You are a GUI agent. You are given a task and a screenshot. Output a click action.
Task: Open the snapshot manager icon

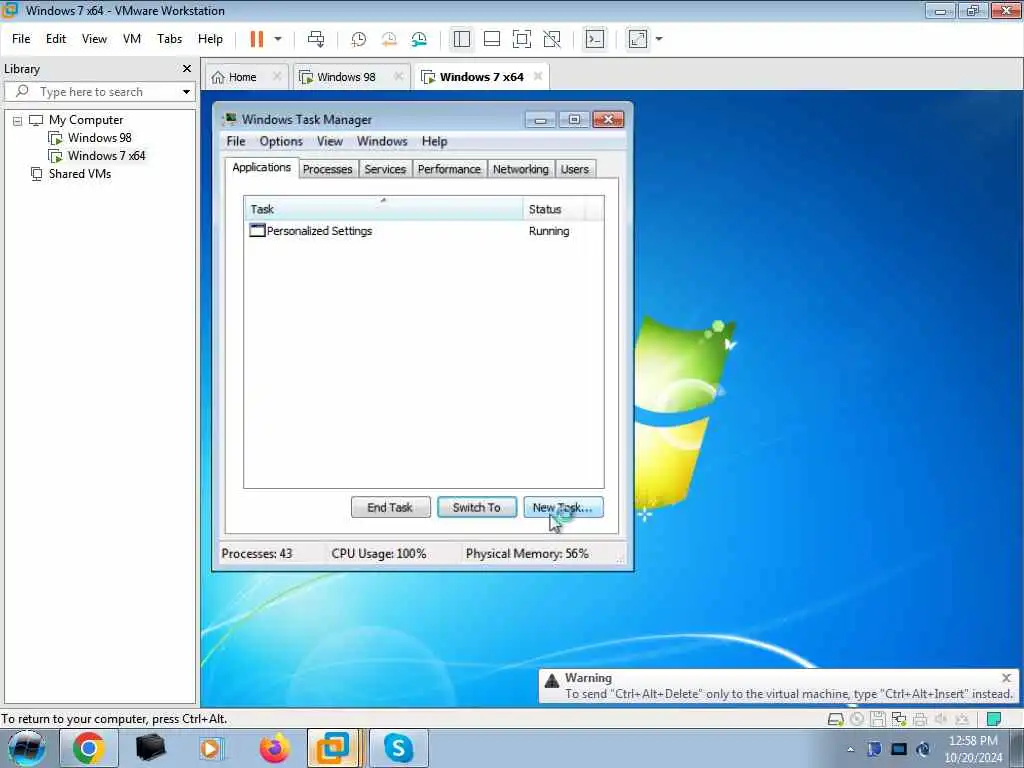419,39
